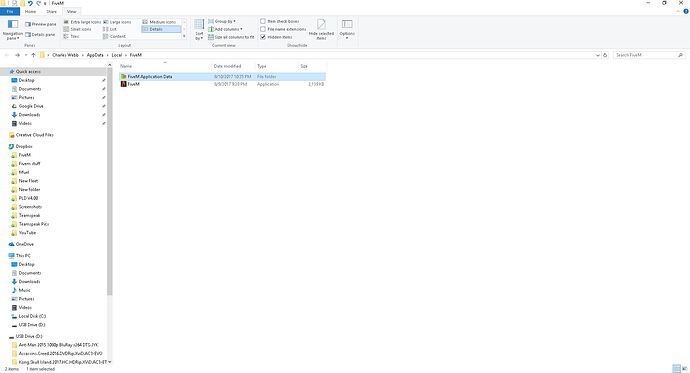This screenshot has width=690, height=373.
Task: Open the Ant-Man 2015 1080p folder
Action: tap(58, 345)
